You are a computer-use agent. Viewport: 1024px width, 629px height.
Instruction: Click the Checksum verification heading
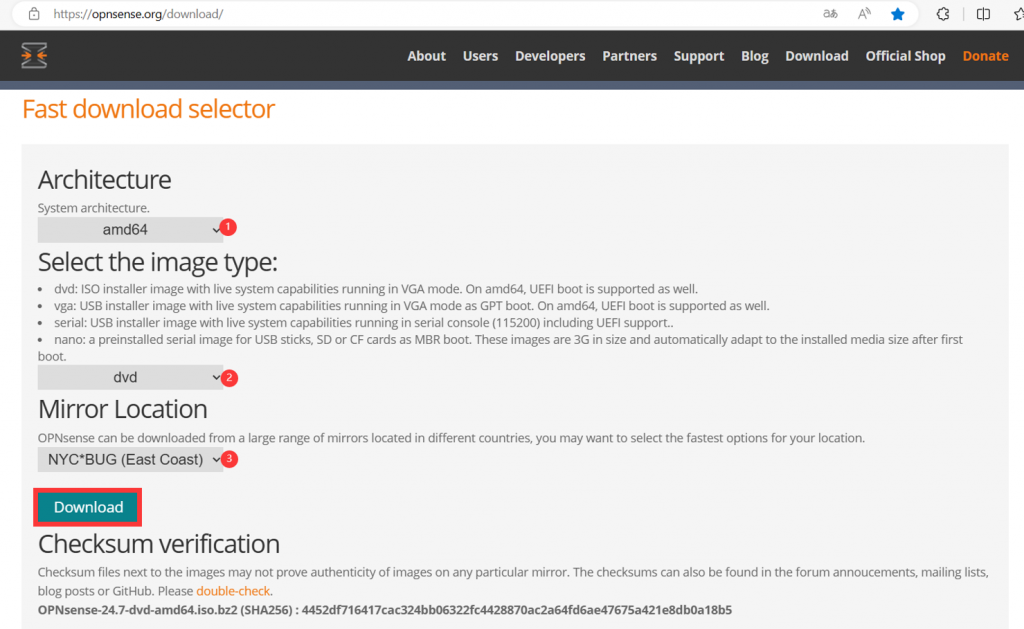(159, 544)
